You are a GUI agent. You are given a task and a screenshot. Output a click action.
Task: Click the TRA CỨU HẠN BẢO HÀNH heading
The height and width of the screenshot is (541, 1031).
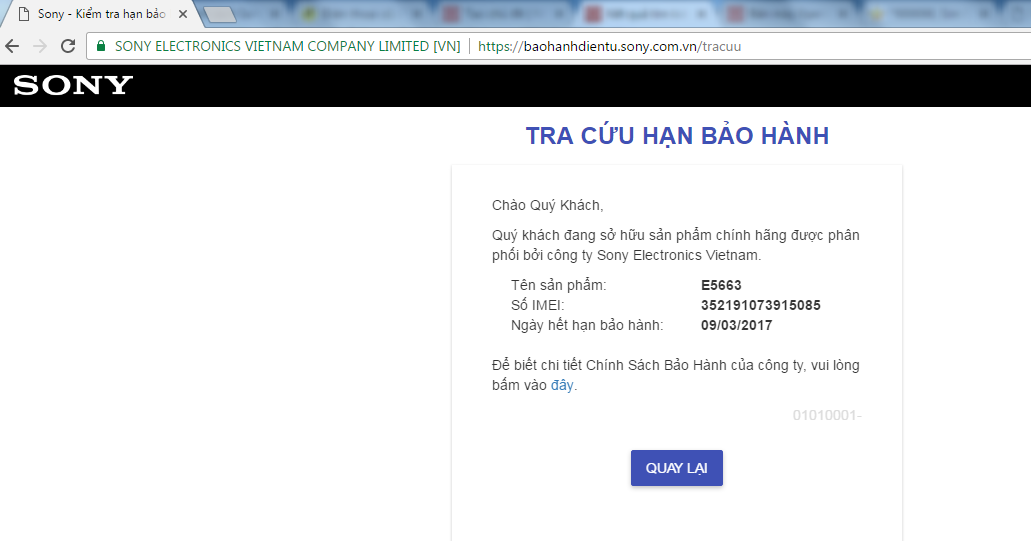click(677, 136)
